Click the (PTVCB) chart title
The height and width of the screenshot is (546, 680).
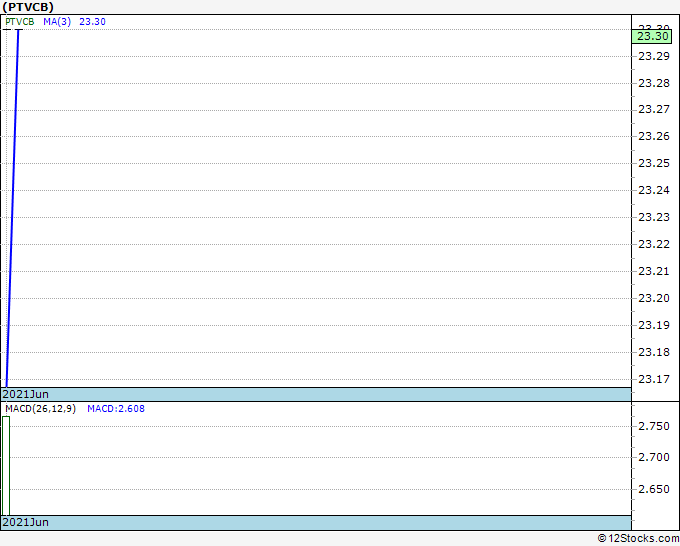coord(28,7)
